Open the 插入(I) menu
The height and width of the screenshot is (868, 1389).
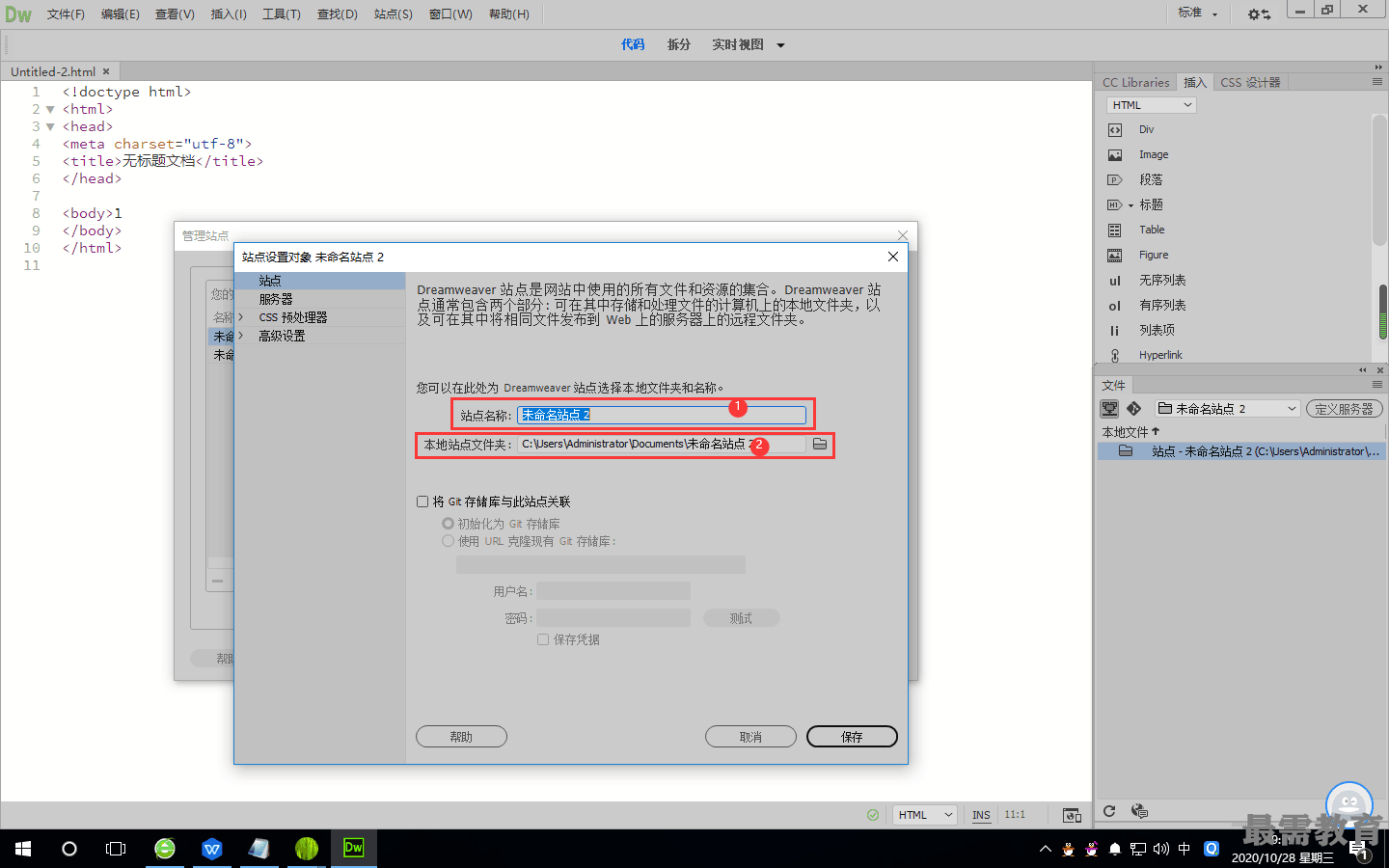[x=229, y=14]
